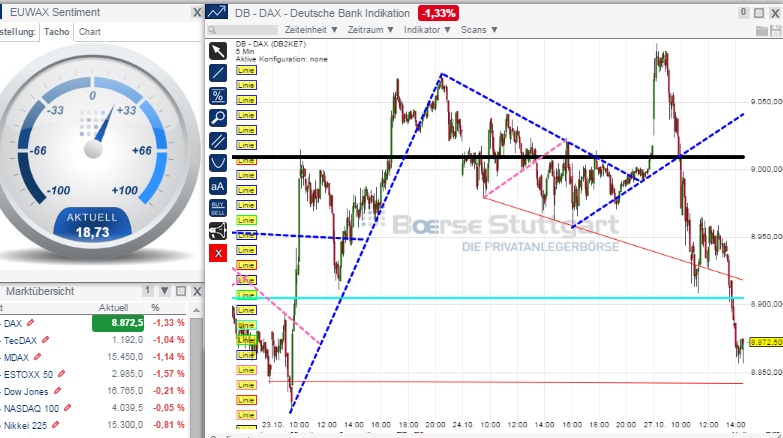Screen dimensions: 783x438
Task: Click the Nikkei 225 value 15.300,0
Action: click(x=125, y=425)
